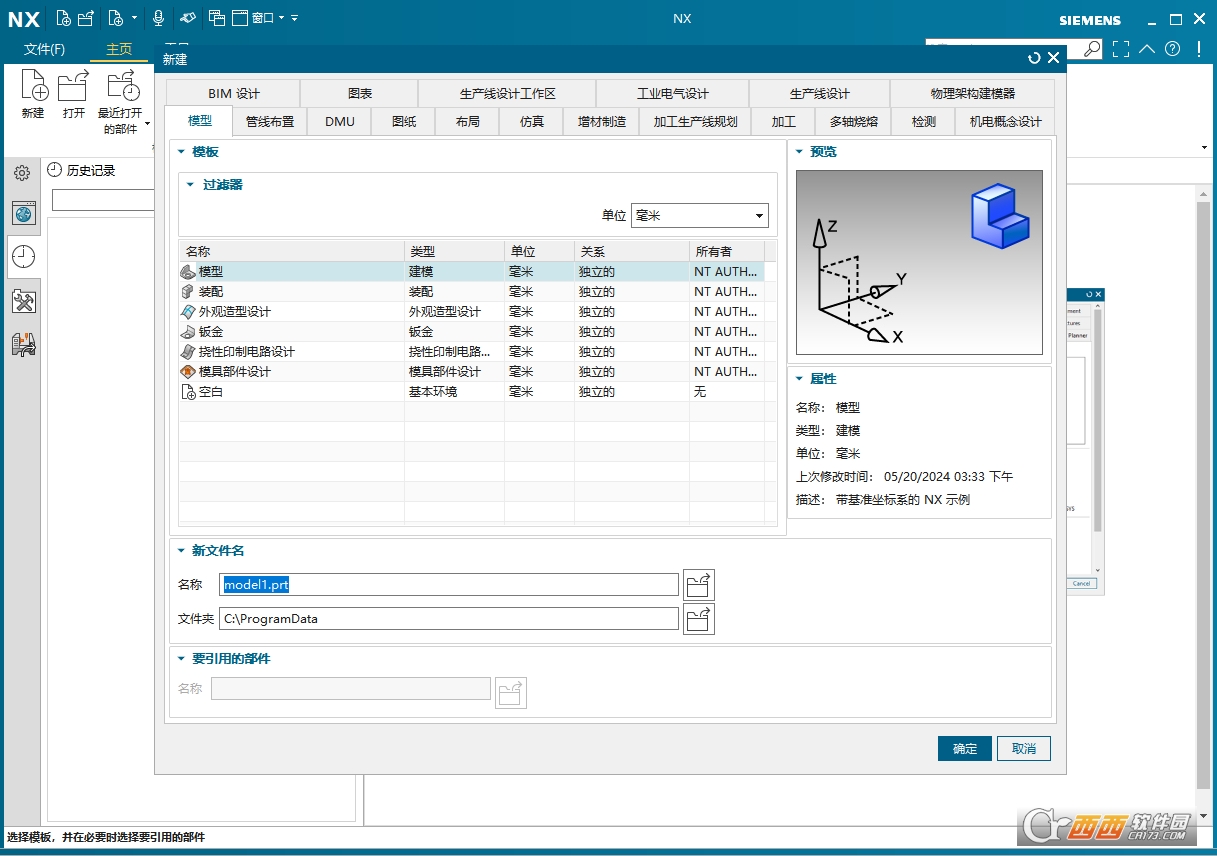This screenshot has height=856, width=1217.
Task: Click the 钣金 template row icon
Action: pos(188,332)
